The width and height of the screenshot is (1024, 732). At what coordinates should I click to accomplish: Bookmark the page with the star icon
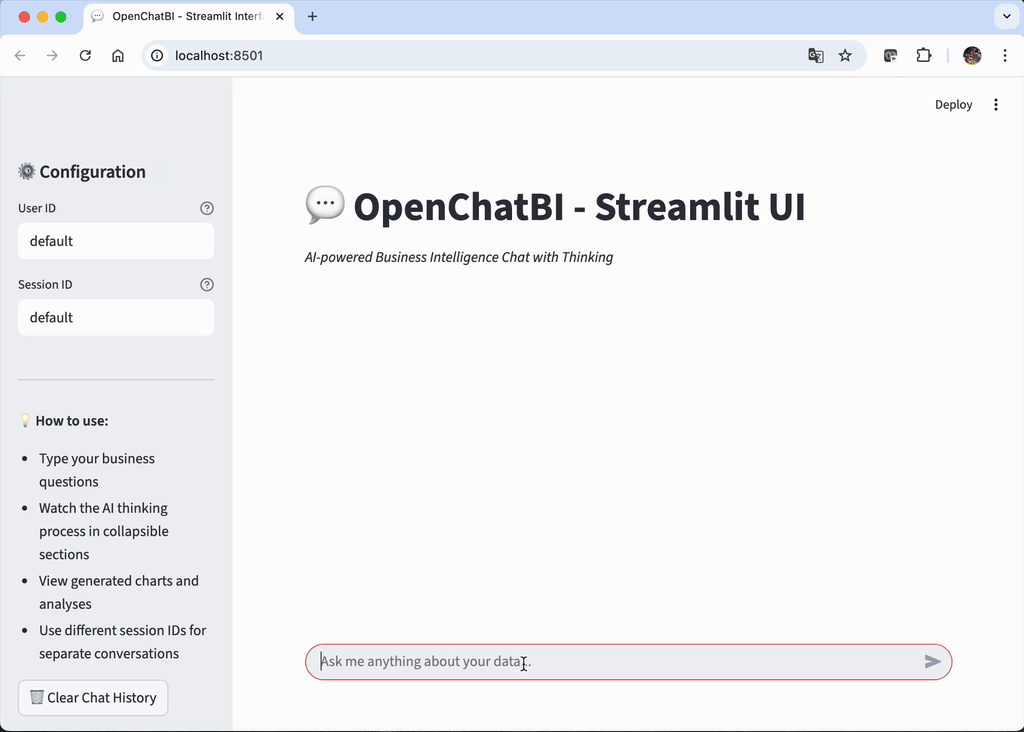pyautogui.click(x=846, y=56)
